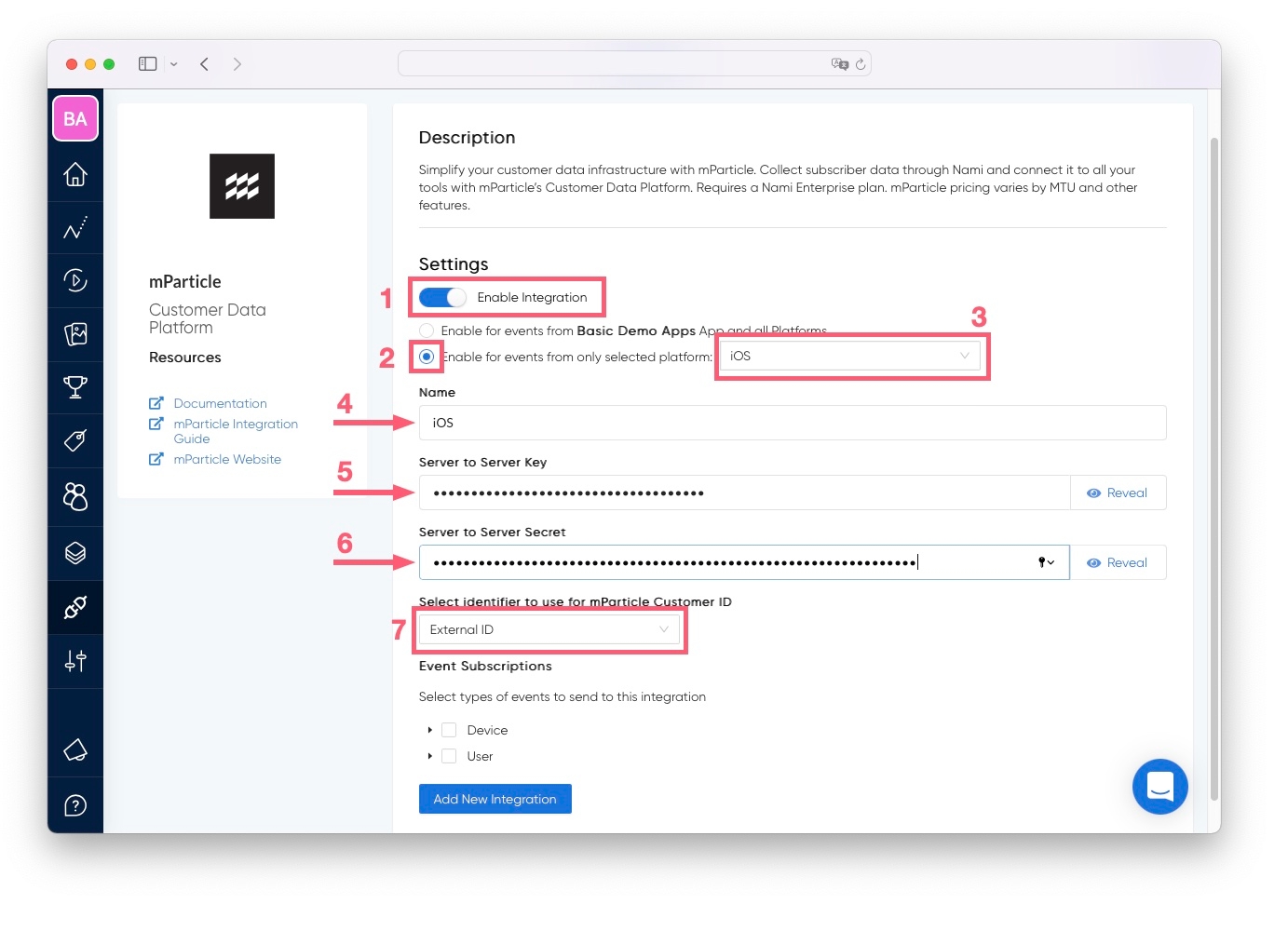Click the Add New Integration button

click(495, 799)
